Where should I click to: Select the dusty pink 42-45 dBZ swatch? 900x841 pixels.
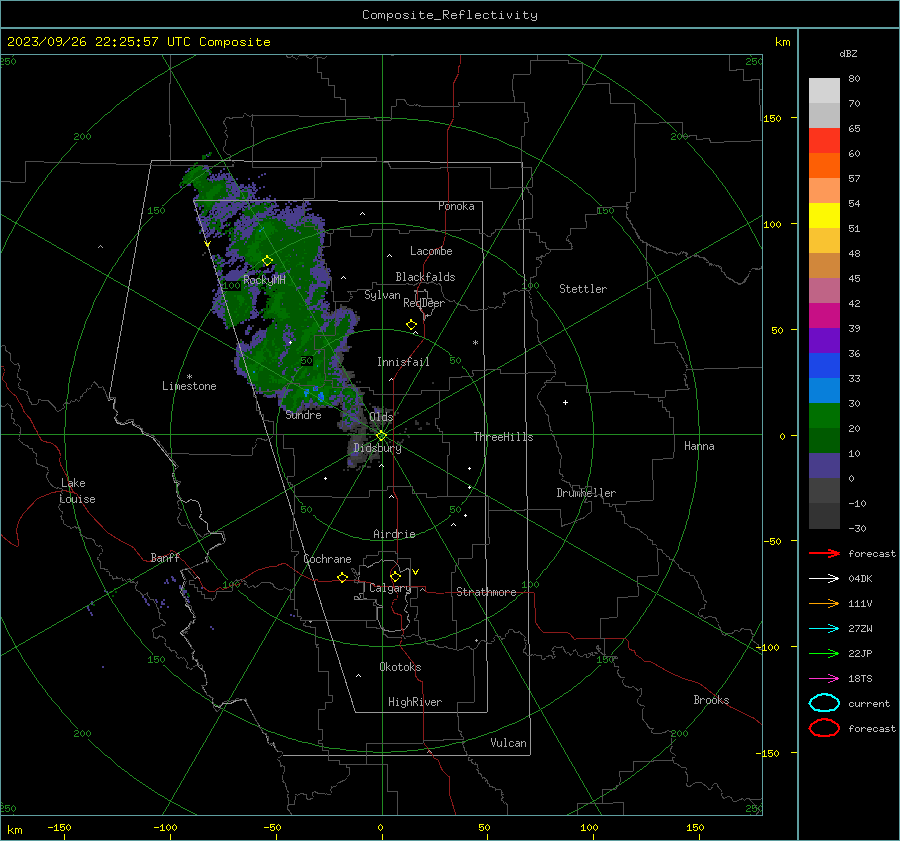824,290
